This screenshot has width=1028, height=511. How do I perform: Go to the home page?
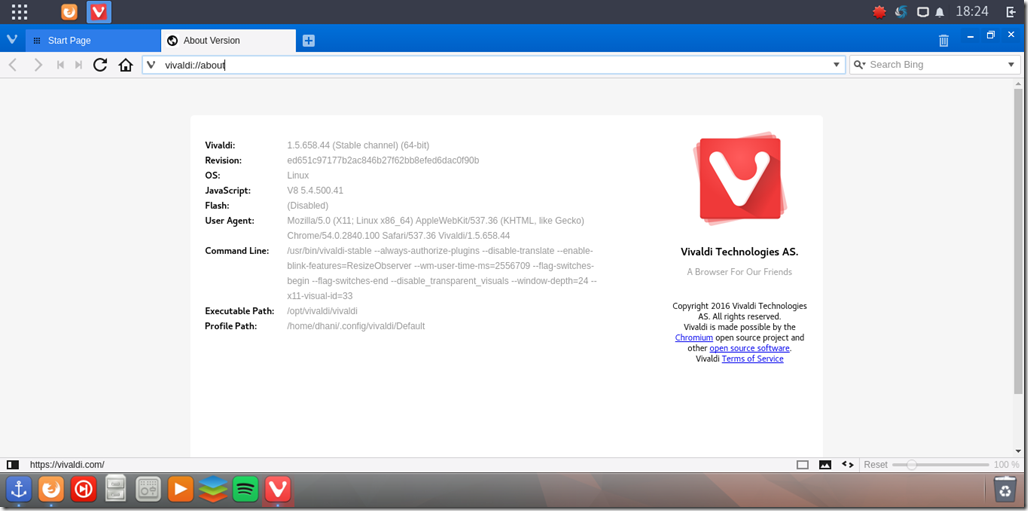tap(125, 65)
